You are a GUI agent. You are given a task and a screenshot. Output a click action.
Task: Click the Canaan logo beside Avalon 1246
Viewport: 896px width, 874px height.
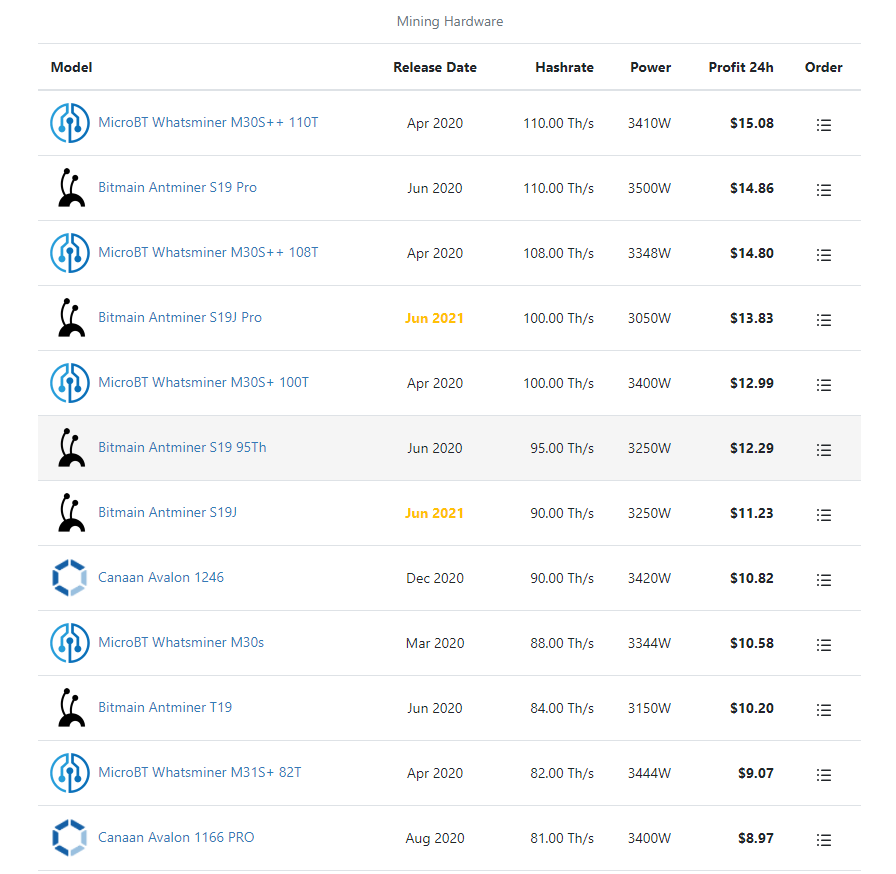(x=70, y=578)
